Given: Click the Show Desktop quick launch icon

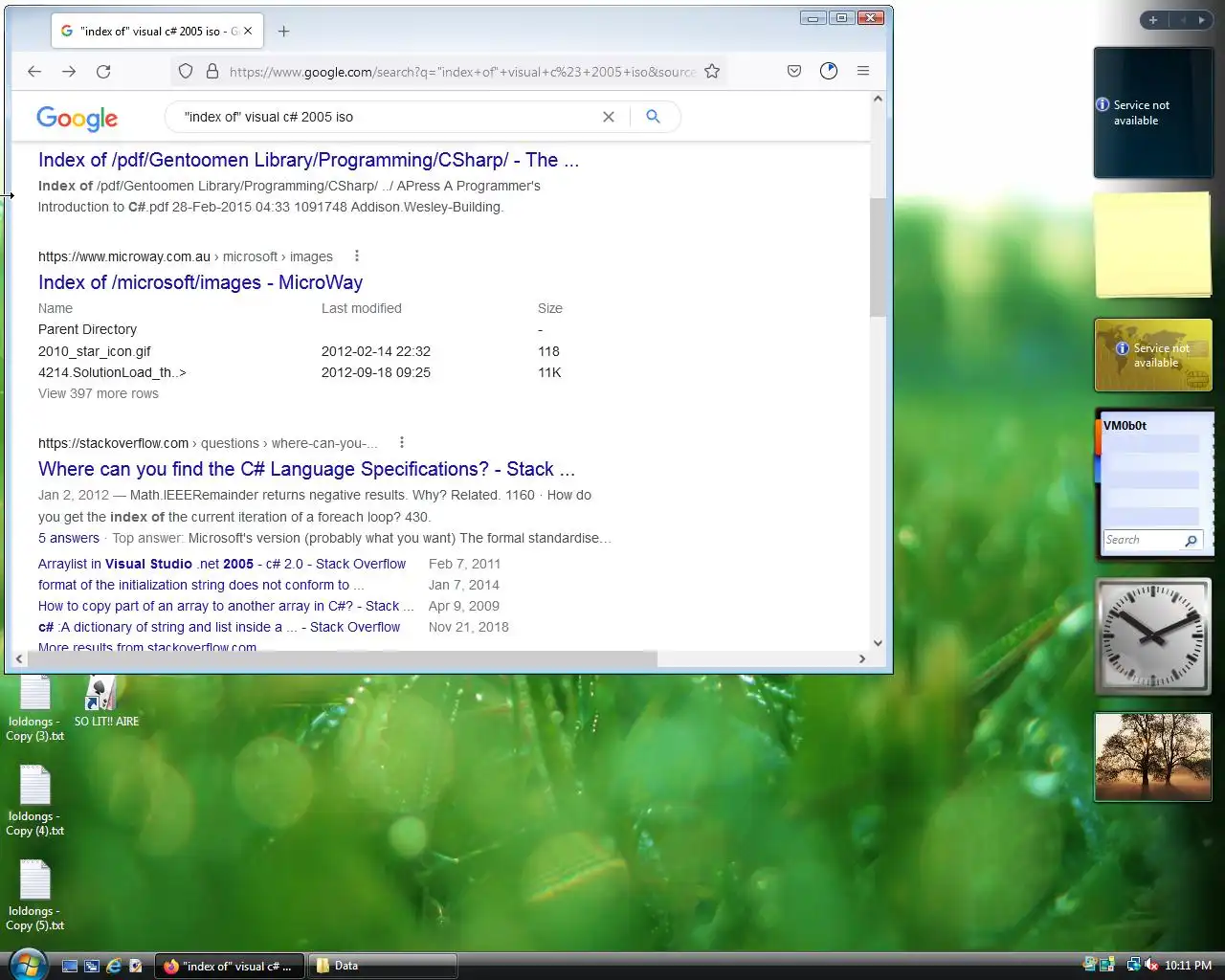Looking at the screenshot, I should tap(70, 966).
